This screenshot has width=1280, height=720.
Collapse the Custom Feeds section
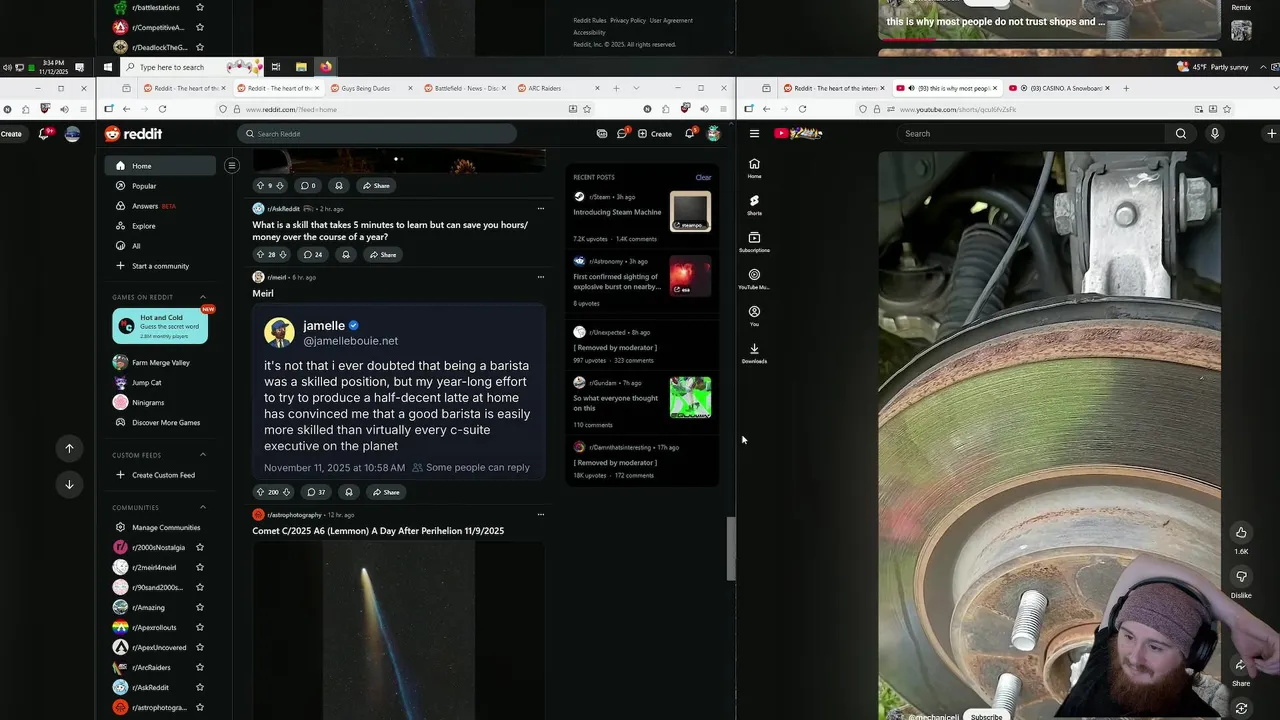tap(203, 455)
